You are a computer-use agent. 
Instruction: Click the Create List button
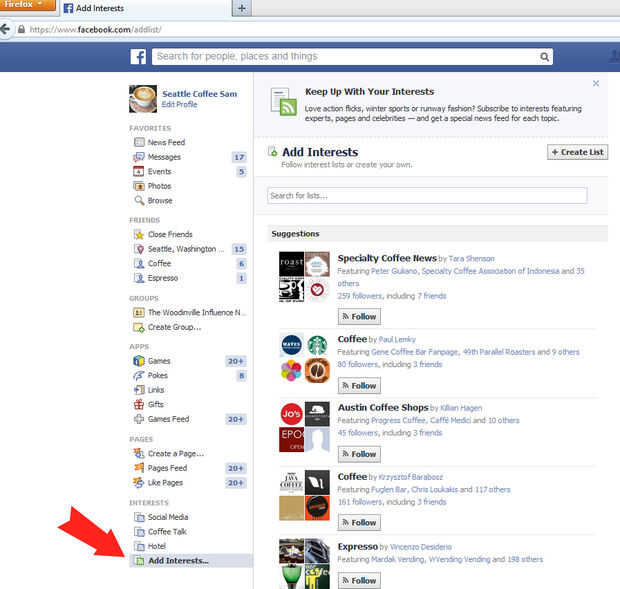point(577,152)
